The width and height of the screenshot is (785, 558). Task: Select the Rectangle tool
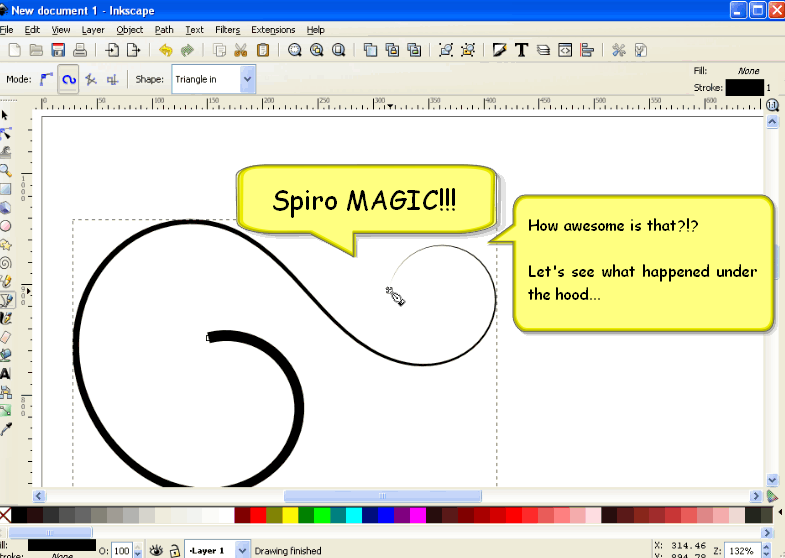click(5, 189)
